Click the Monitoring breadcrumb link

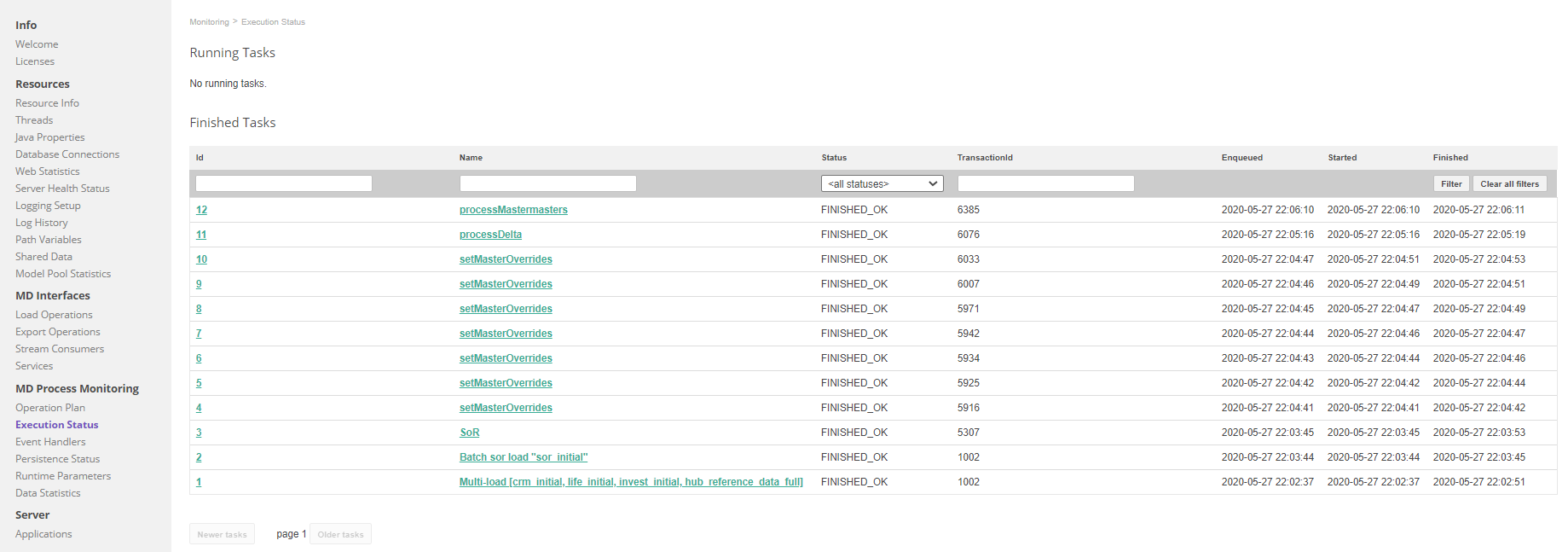[x=209, y=22]
